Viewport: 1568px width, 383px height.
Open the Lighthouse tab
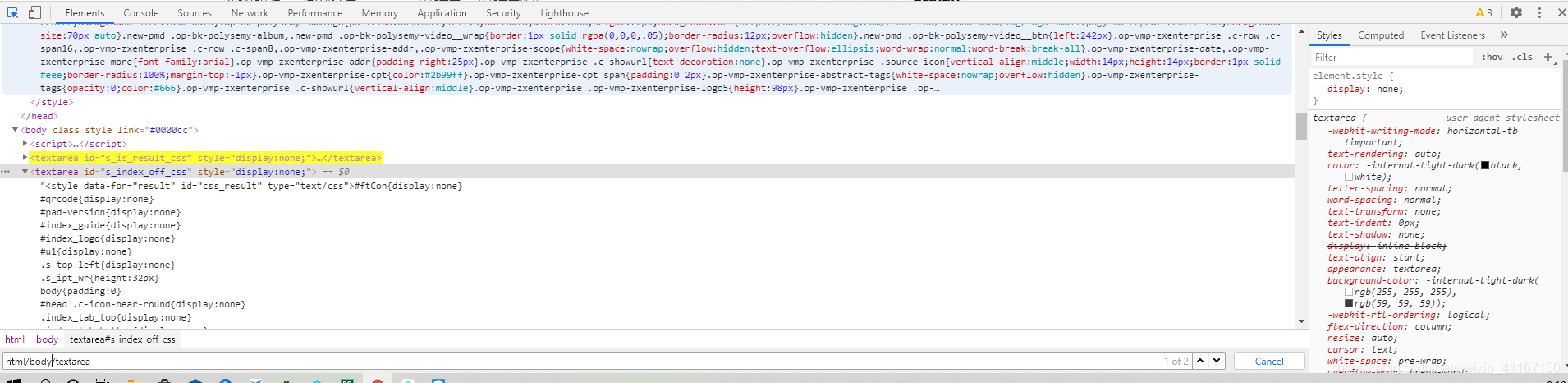tap(565, 13)
